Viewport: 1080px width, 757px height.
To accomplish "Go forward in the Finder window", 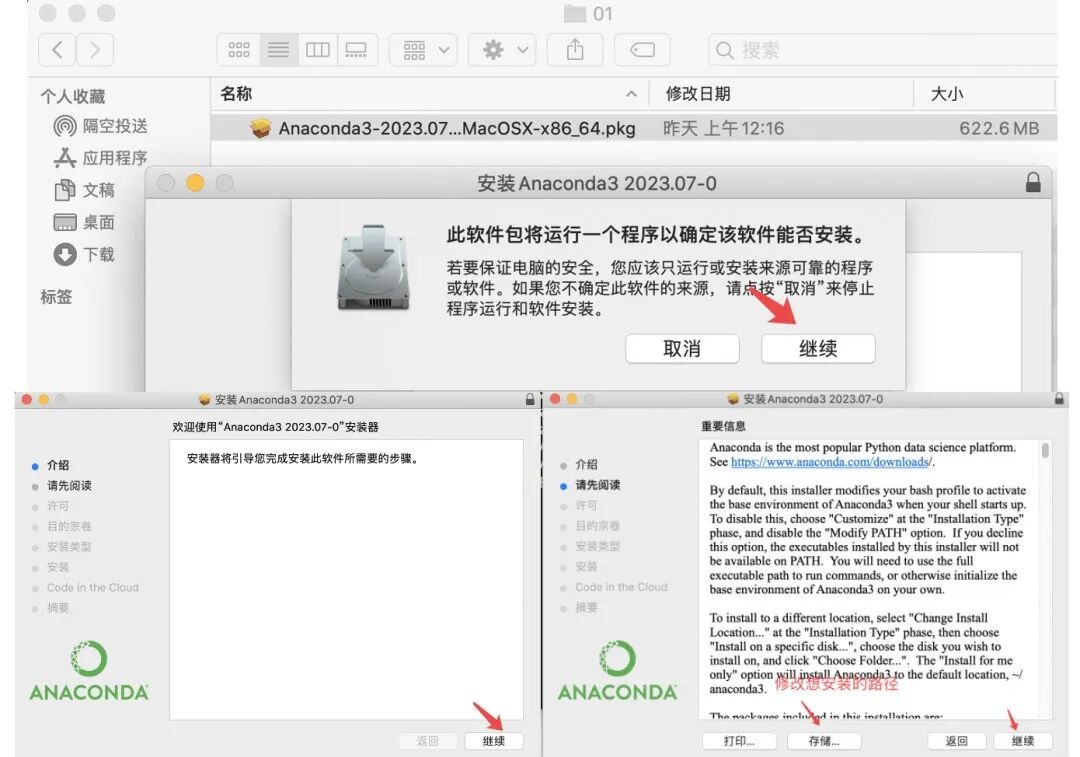I will click(94, 50).
